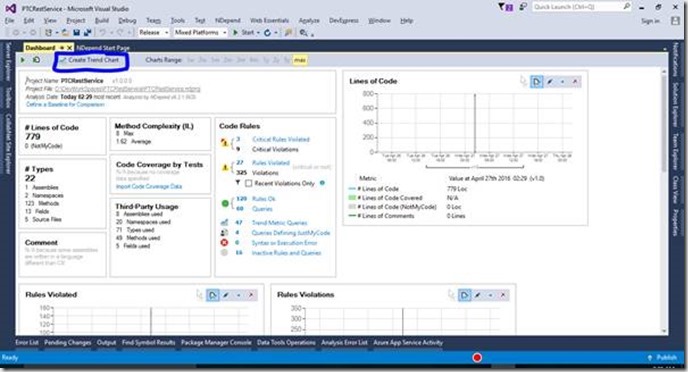Open the Output tab at the bottom

pyautogui.click(x=106, y=343)
